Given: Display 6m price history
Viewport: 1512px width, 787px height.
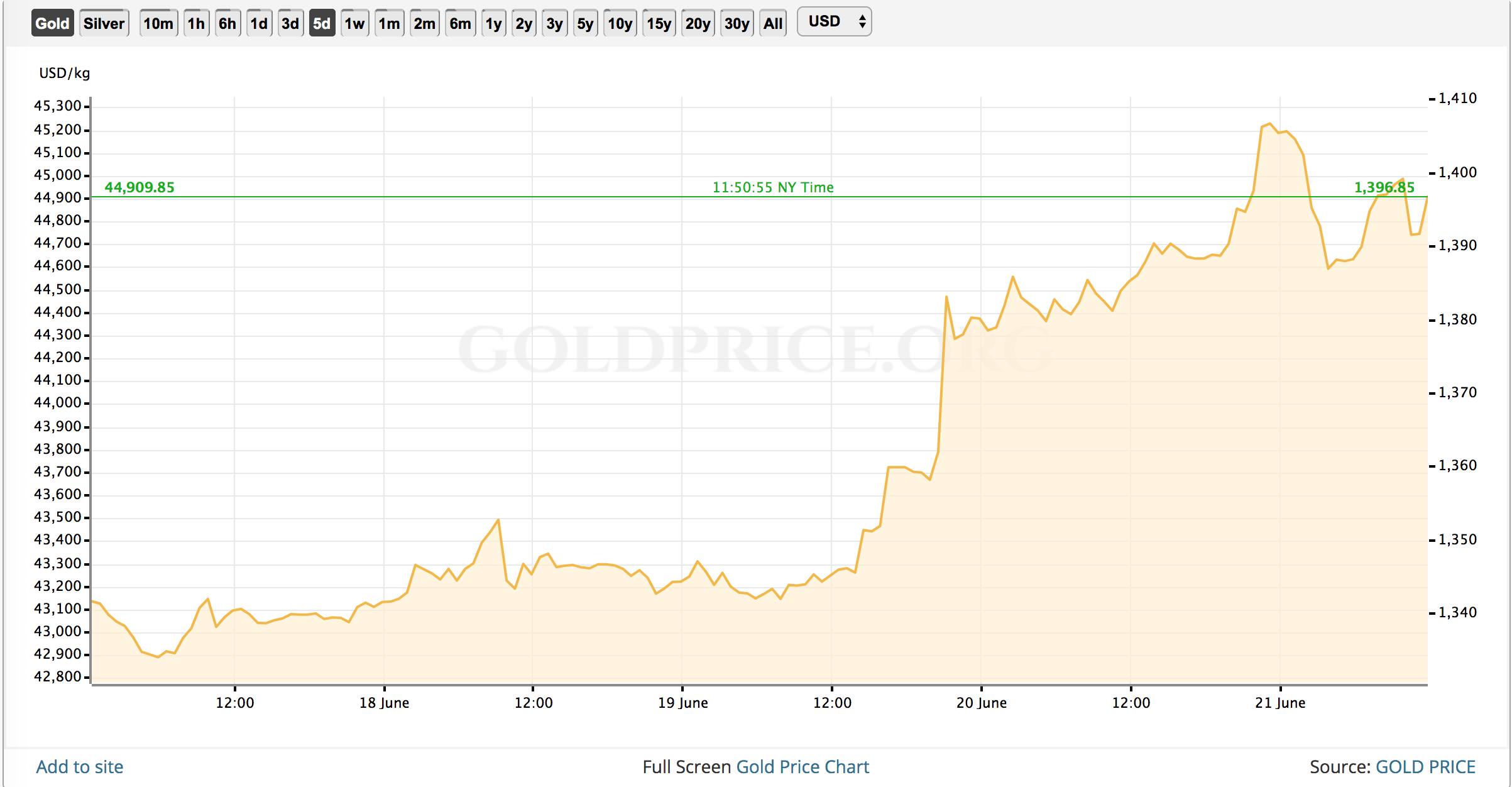Looking at the screenshot, I should pyautogui.click(x=460, y=23).
